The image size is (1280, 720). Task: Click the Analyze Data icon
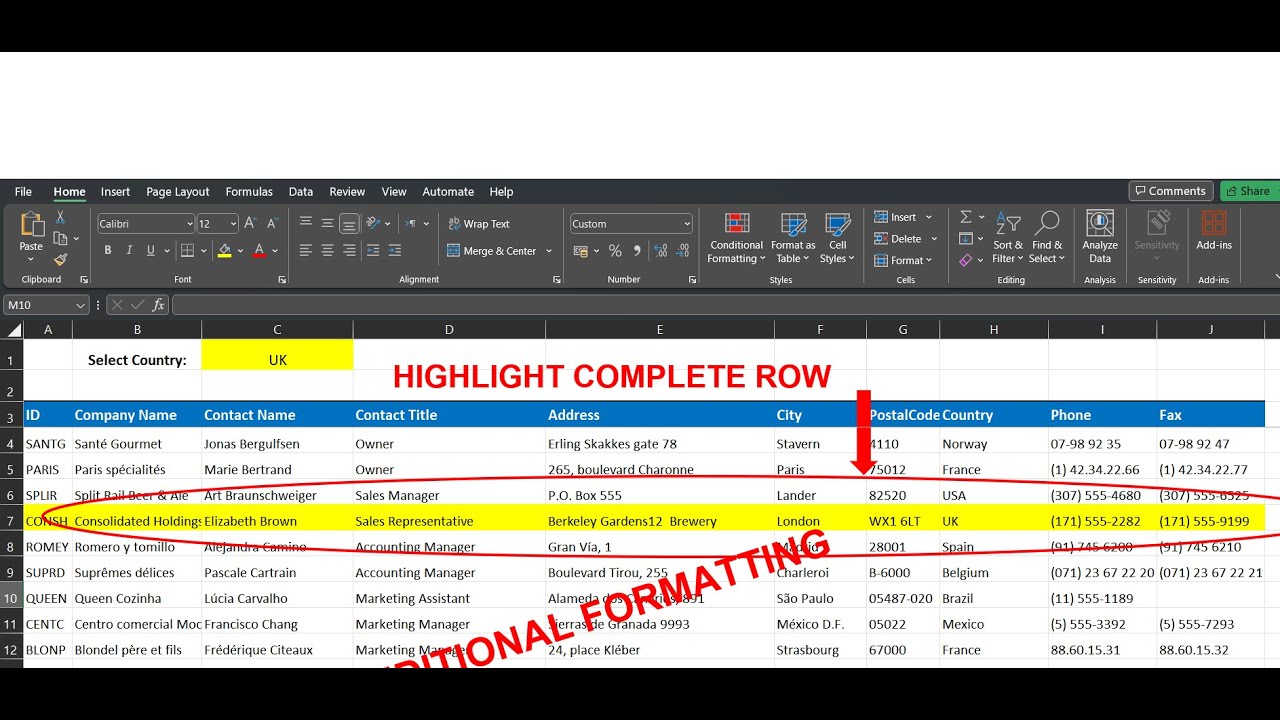pos(1100,238)
